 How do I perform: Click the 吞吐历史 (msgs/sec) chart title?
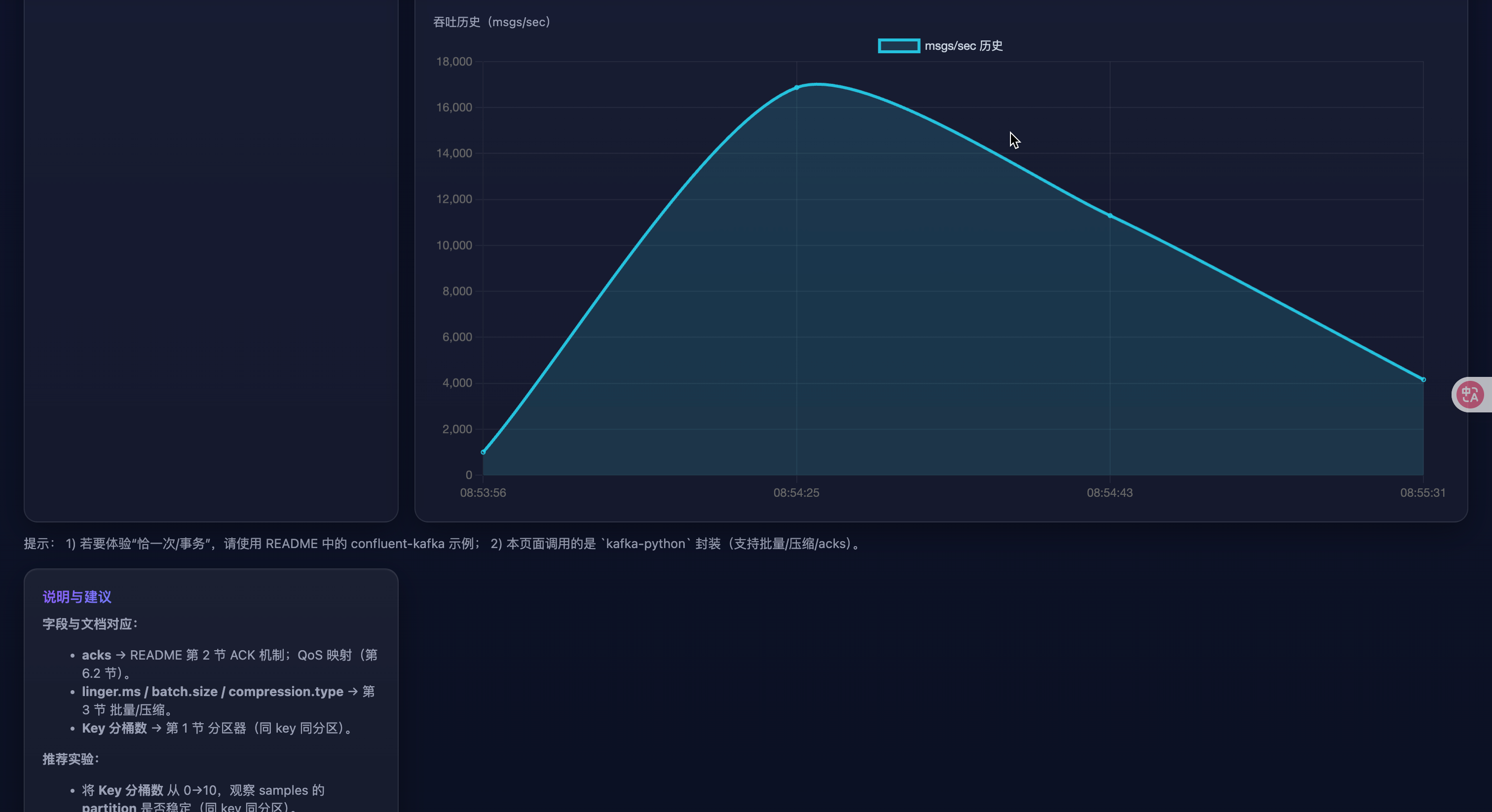(492, 22)
